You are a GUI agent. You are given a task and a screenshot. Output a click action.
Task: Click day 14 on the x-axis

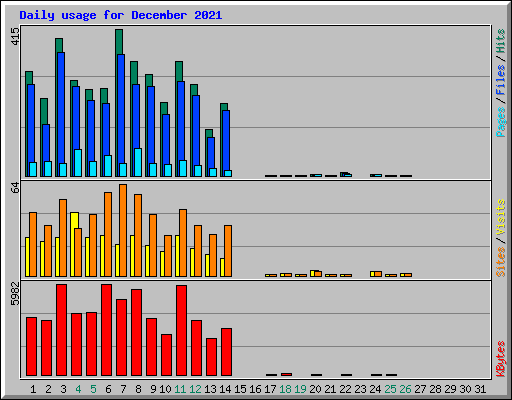[225, 389]
